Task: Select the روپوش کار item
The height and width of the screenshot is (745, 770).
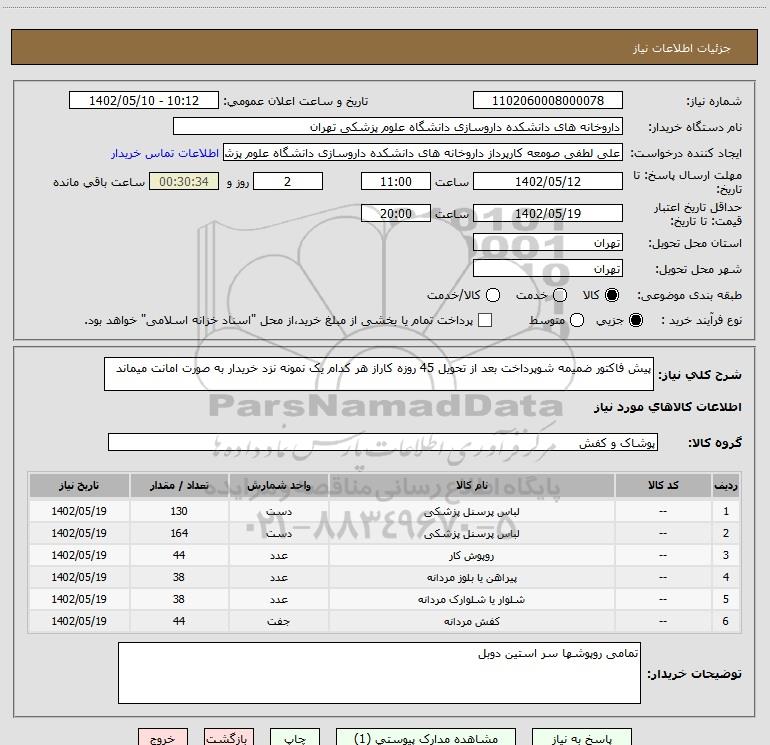Action: 471,555
